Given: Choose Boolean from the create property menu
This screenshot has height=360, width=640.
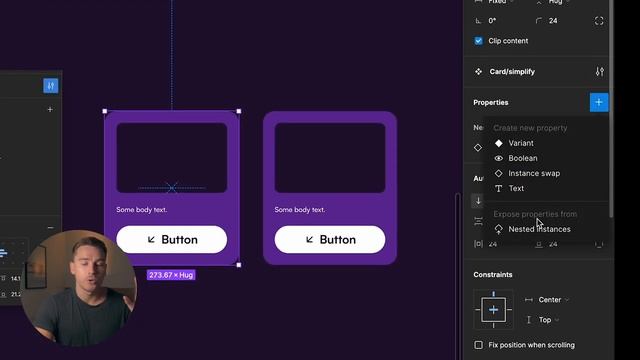Looking at the screenshot, I should point(522,158).
